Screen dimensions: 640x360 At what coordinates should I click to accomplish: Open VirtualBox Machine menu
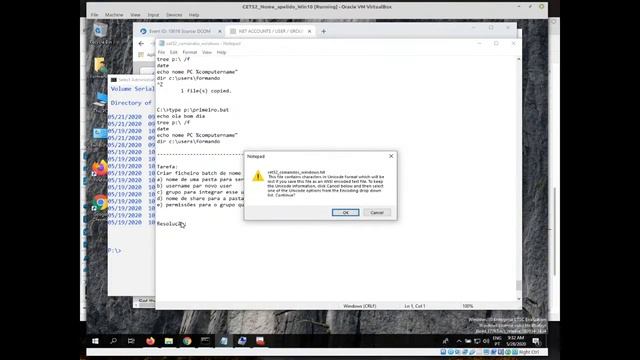tap(114, 15)
